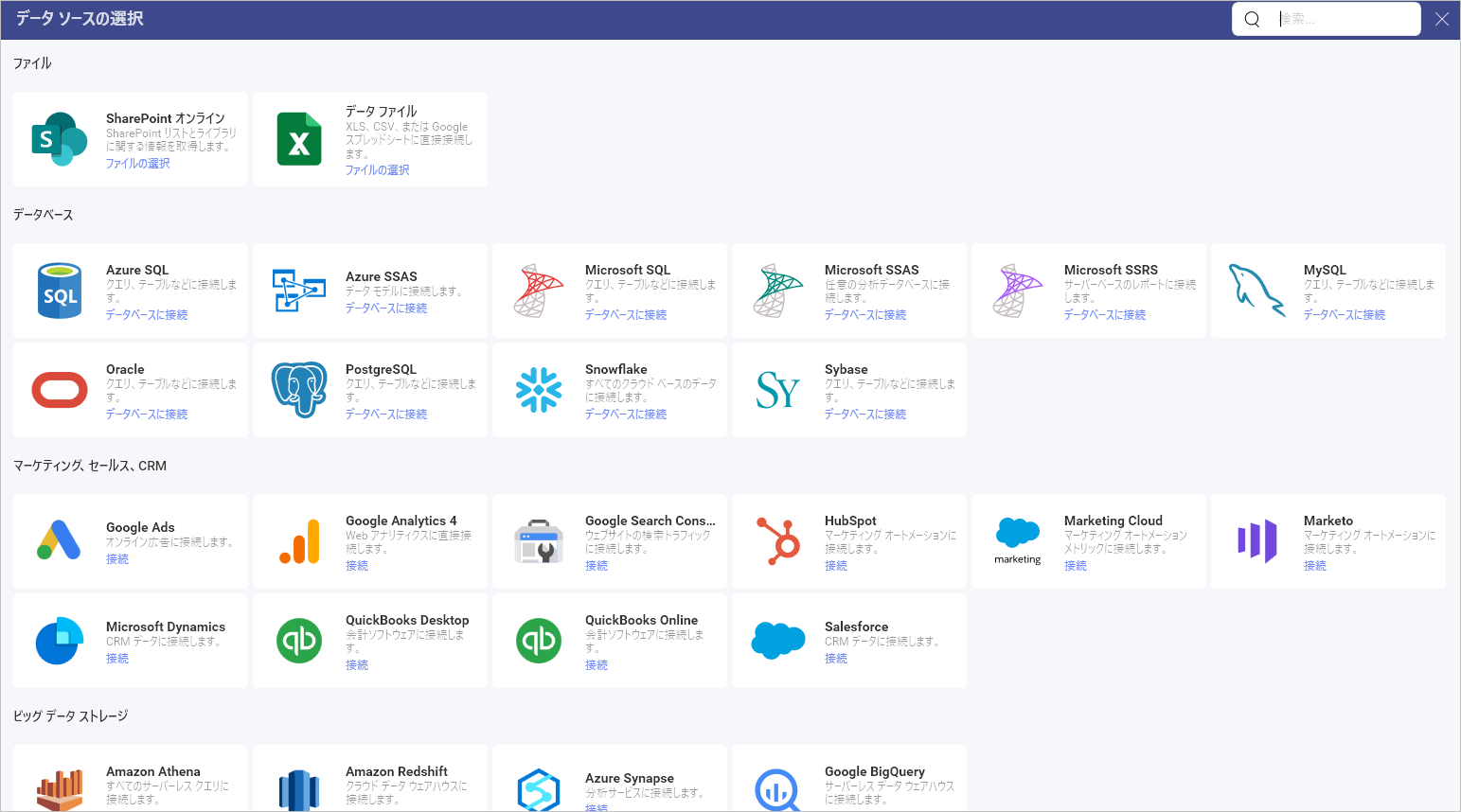The image size is (1461, 812).
Task: Click Microsoft SSAS connect to database link
Action: (865, 315)
